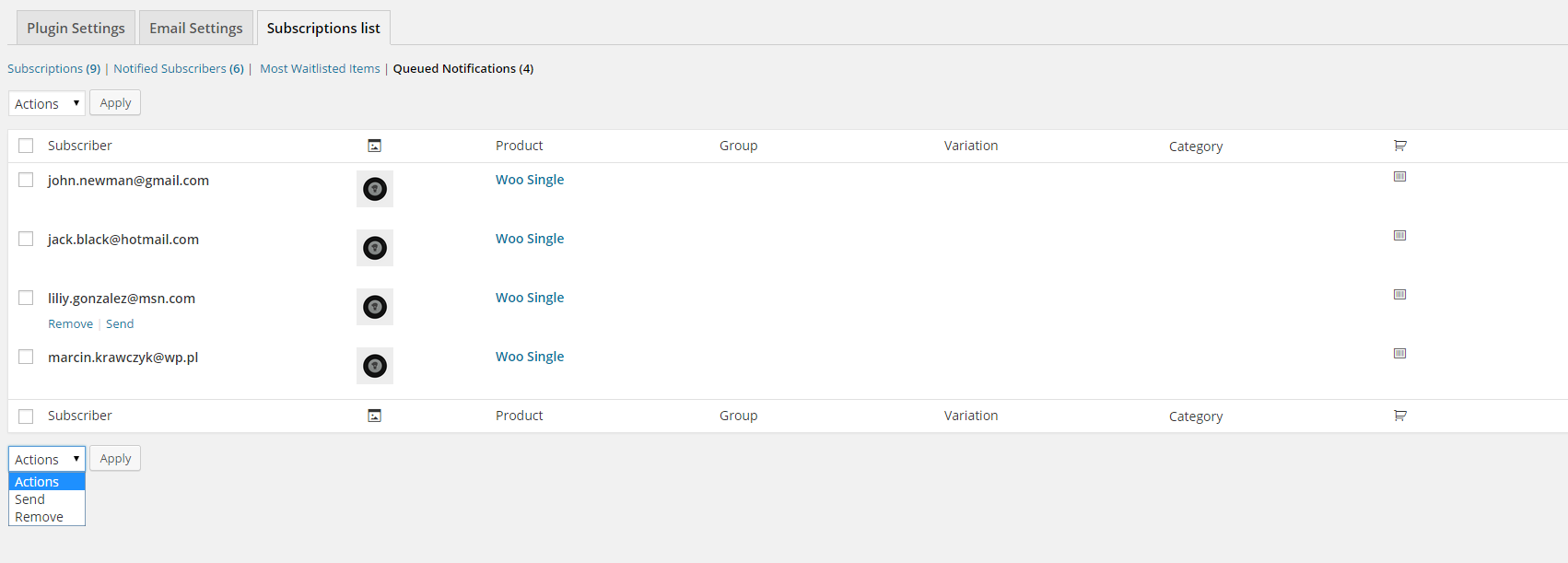Click the bottom Apply button

(x=115, y=458)
